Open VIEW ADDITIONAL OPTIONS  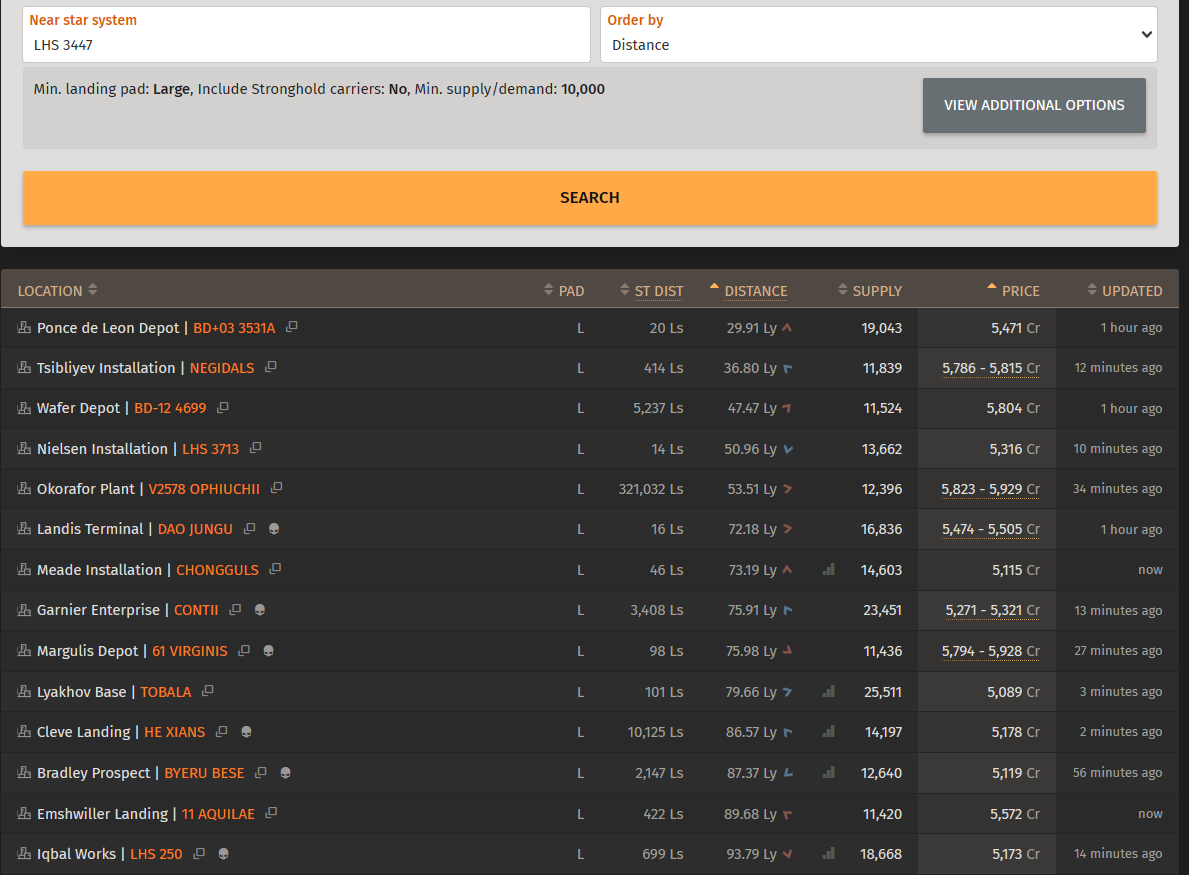(1034, 105)
